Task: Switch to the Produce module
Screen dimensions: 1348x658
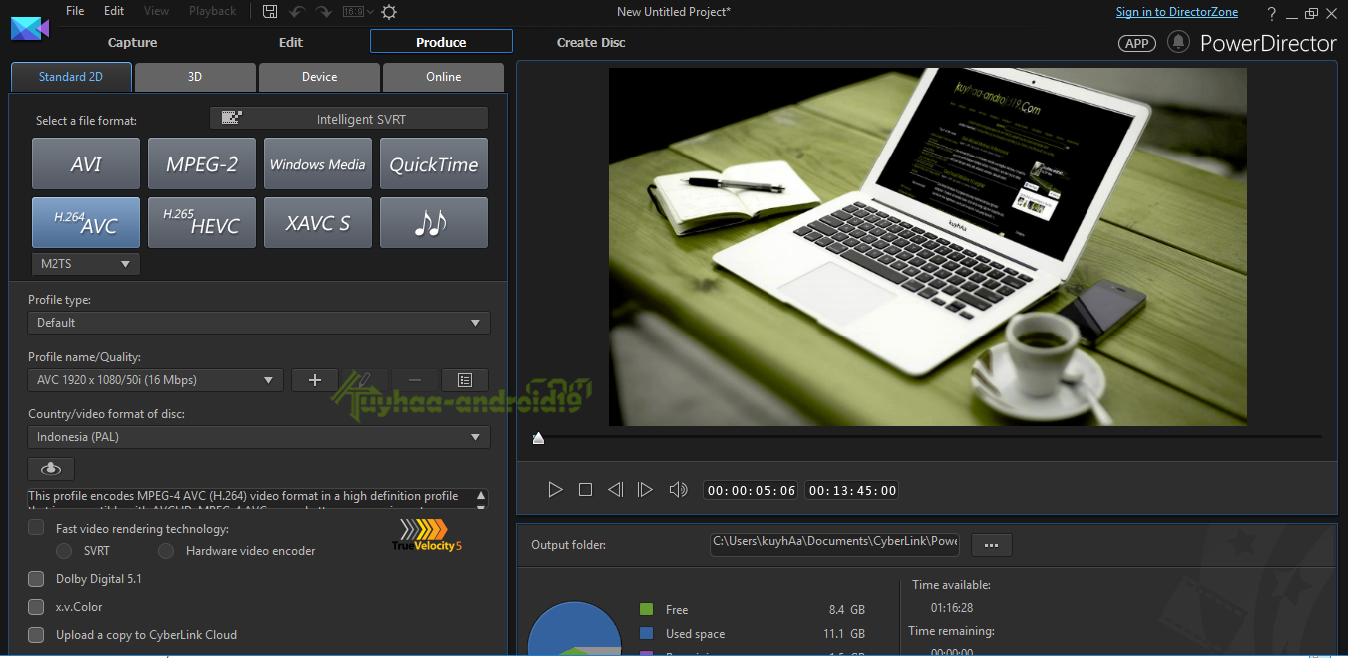Action: tap(441, 42)
